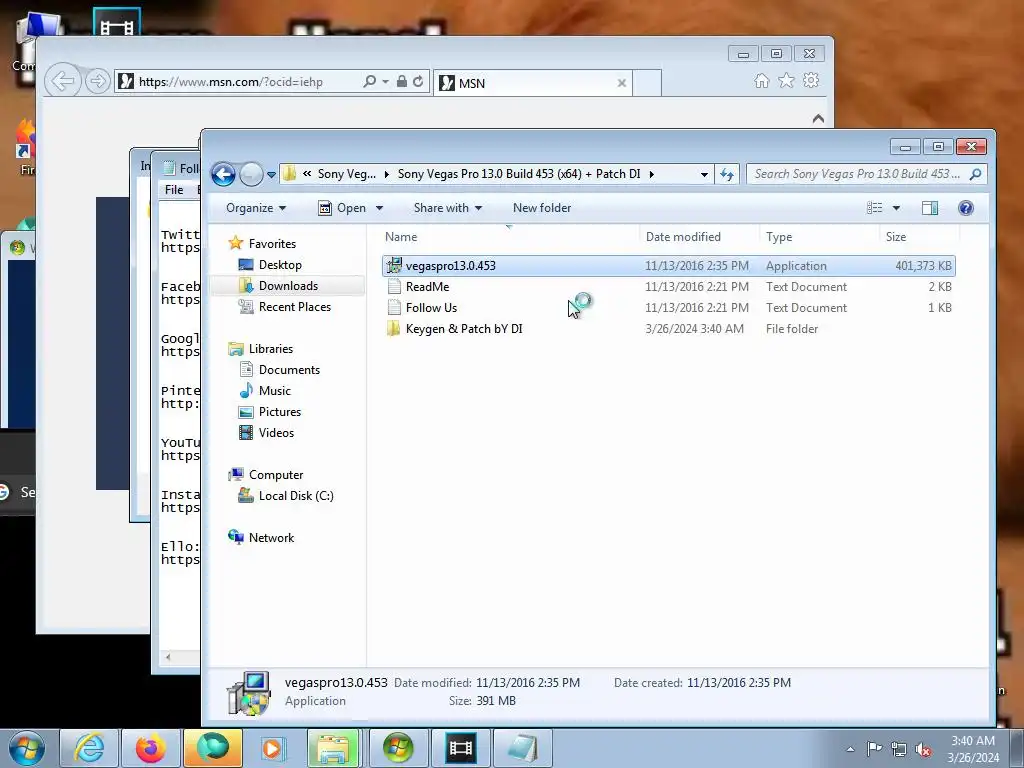Select the ReadMe text document
The width and height of the screenshot is (1024, 768).
tap(669, 287)
